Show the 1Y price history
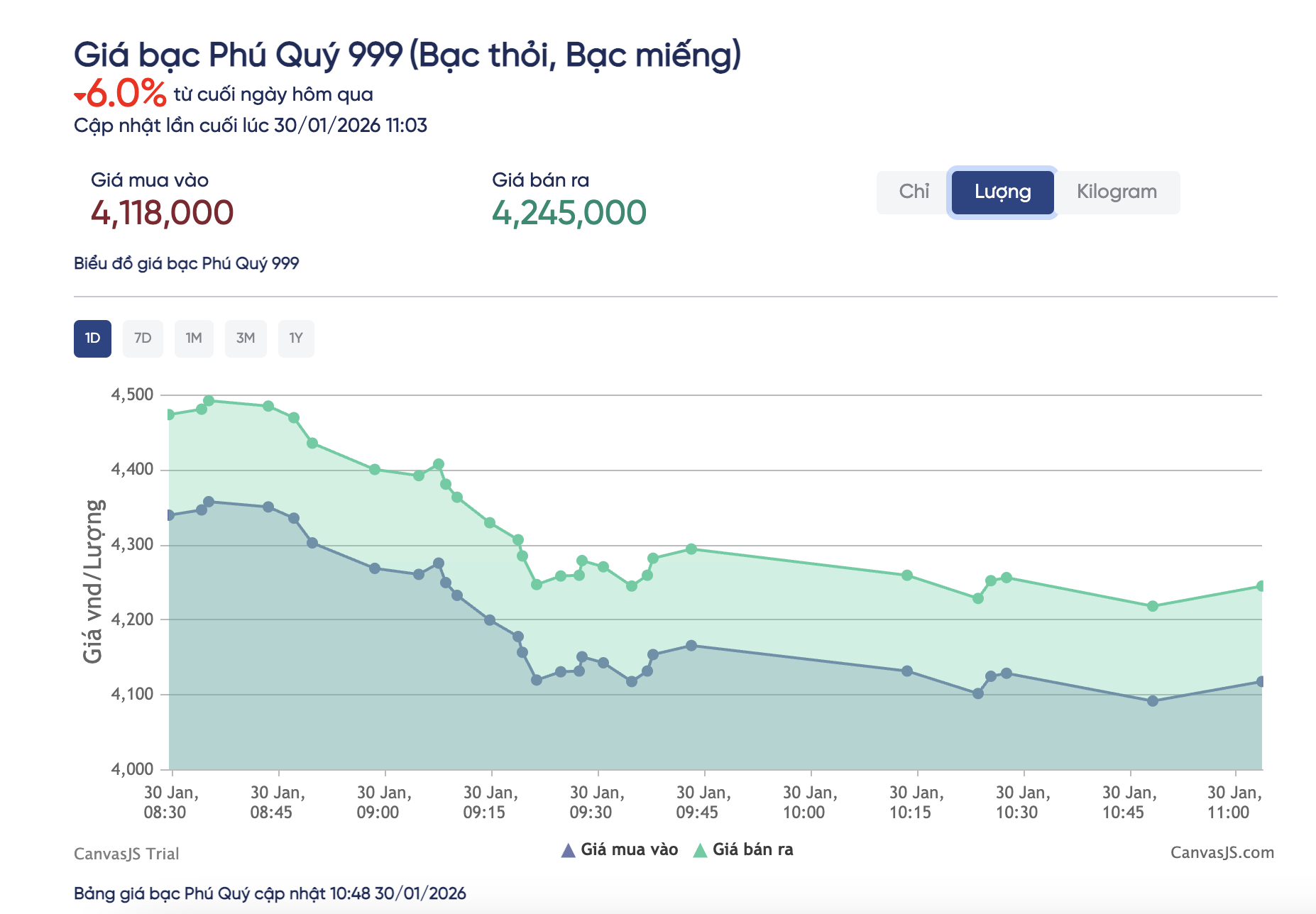Viewport: 1316px width, 914px height. tap(296, 338)
